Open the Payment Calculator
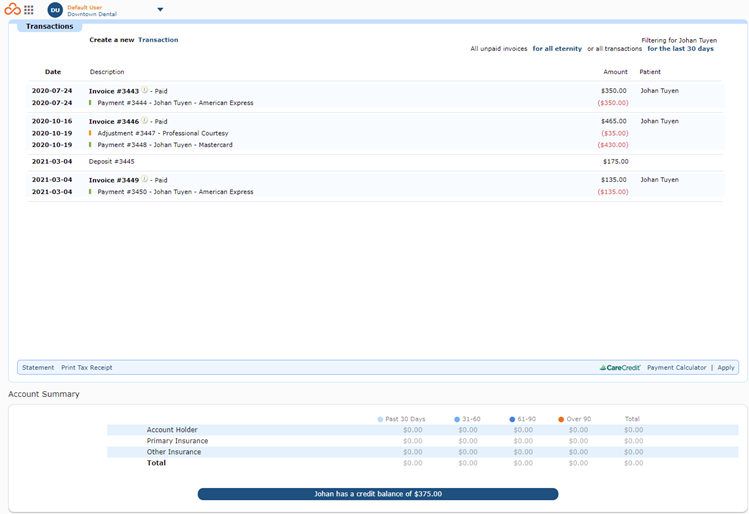 click(676, 367)
